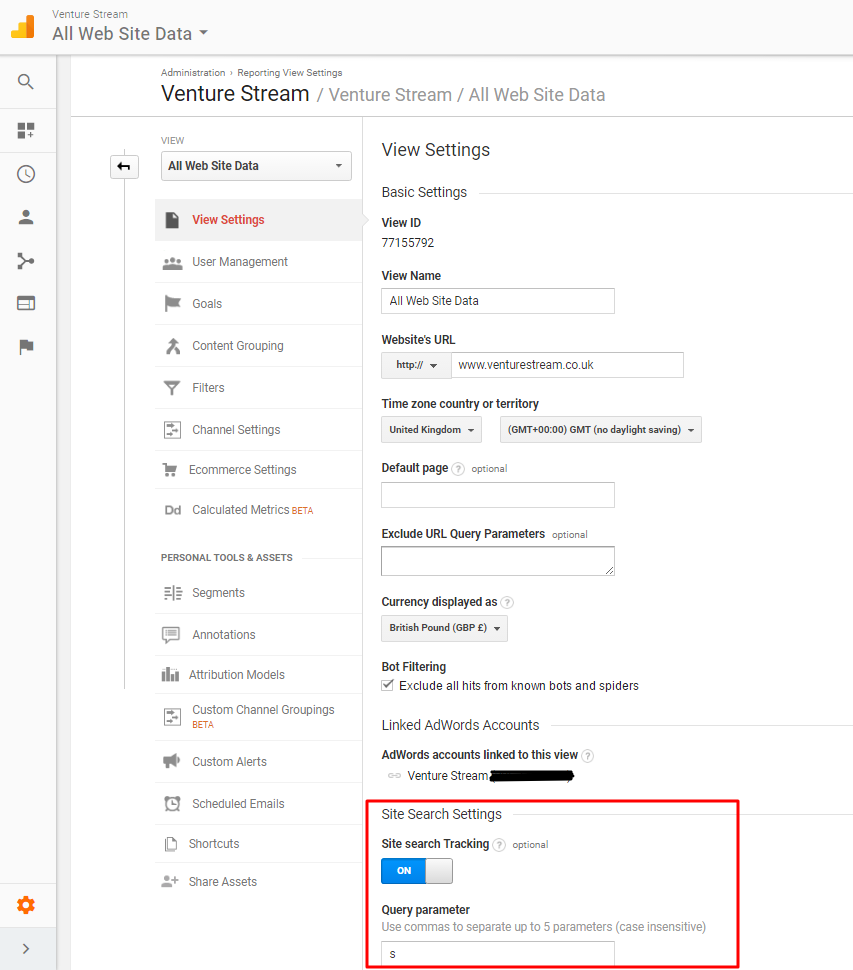Click the Venture Stream linked AdWords account
Screen dimensions: 853x970
[x=448, y=776]
